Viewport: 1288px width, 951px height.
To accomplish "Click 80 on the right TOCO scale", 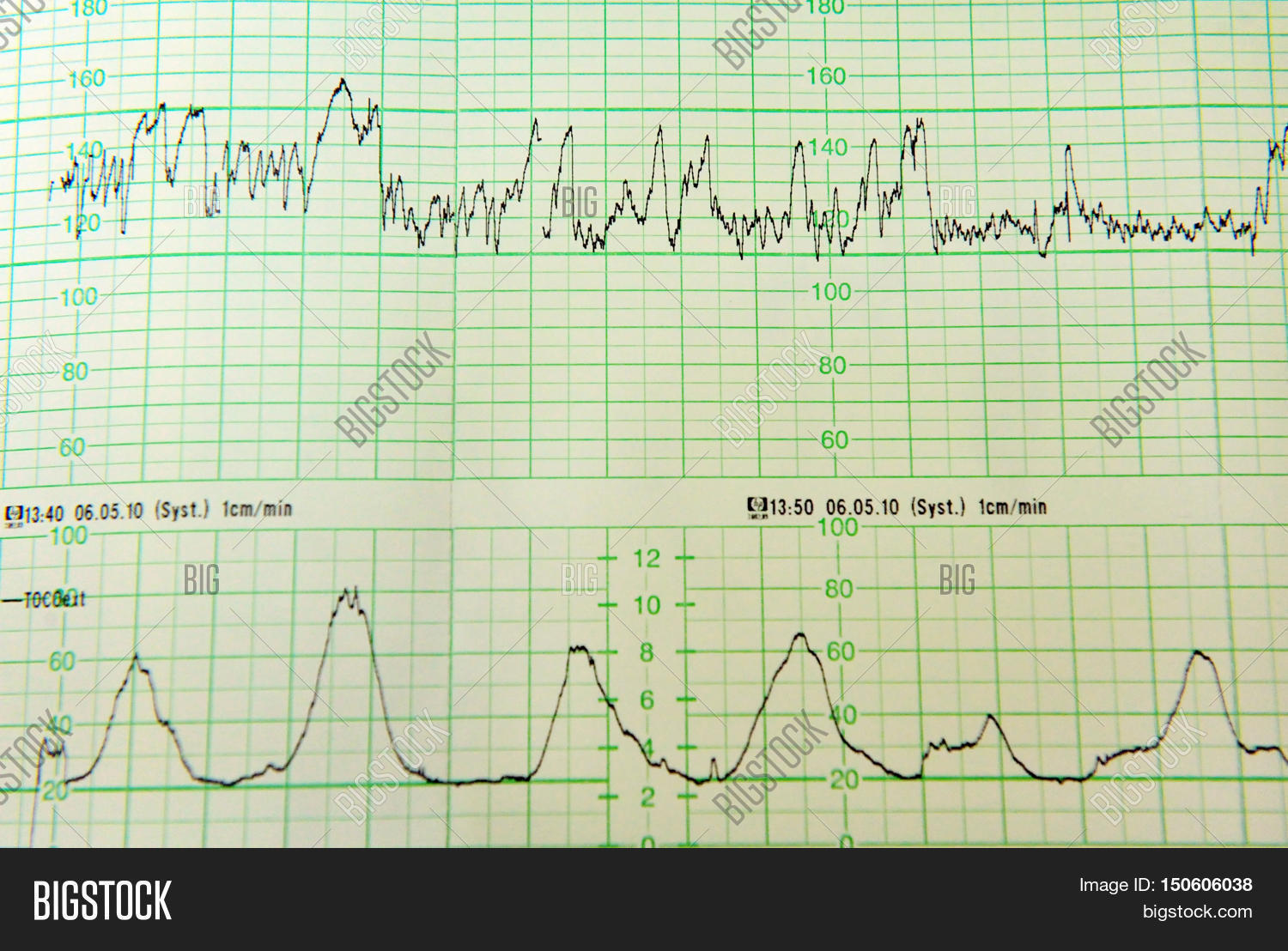I will click(839, 589).
